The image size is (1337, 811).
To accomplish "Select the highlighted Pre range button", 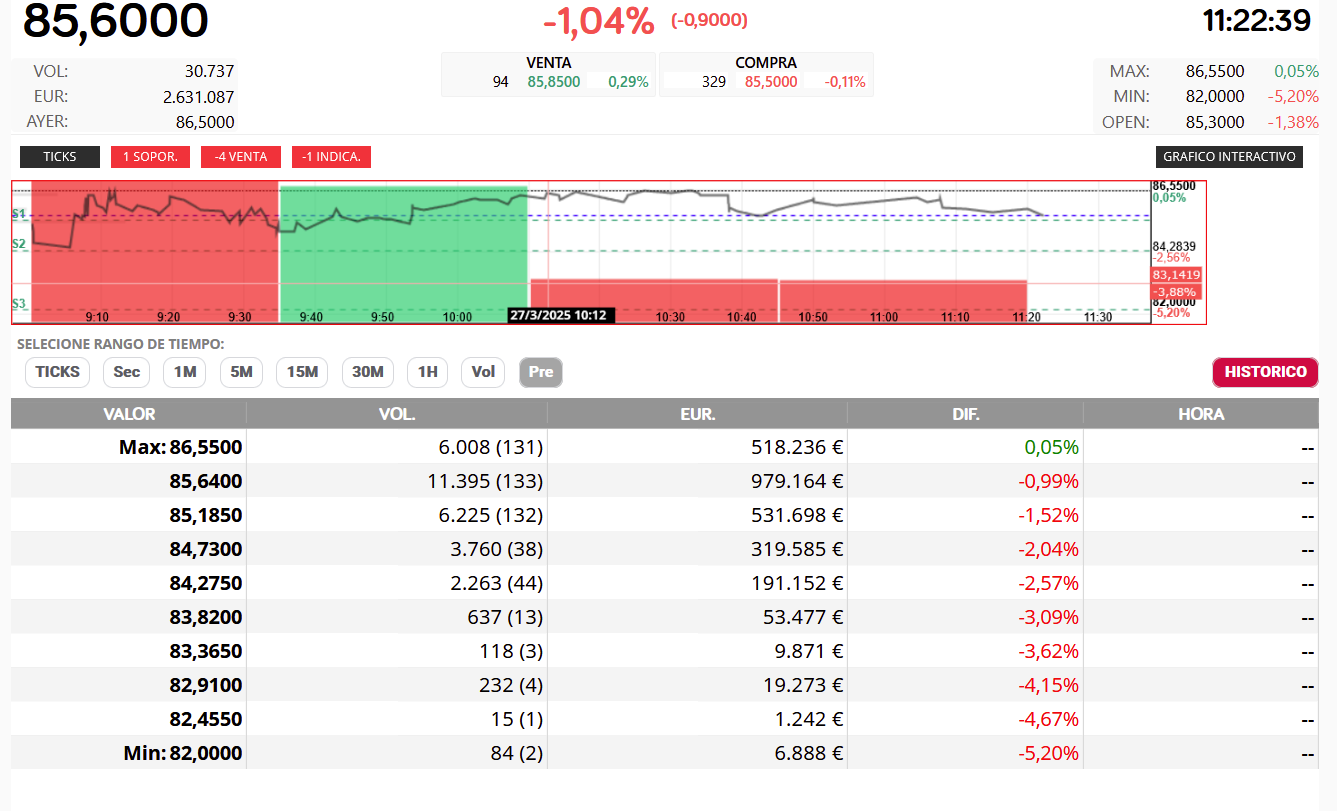I will pyautogui.click(x=541, y=372).
